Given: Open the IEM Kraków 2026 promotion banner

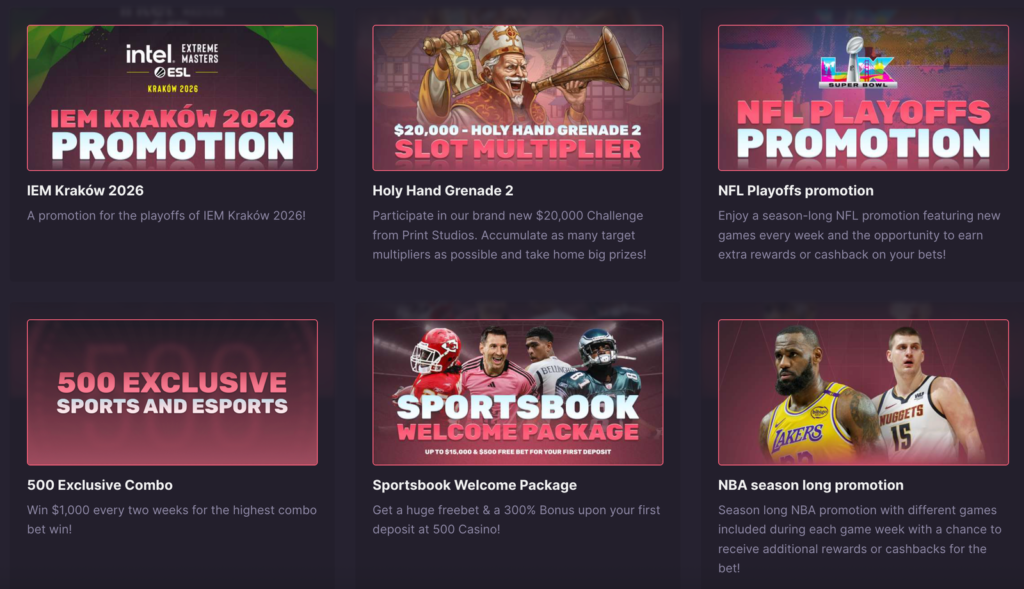Looking at the screenshot, I should 172,98.
